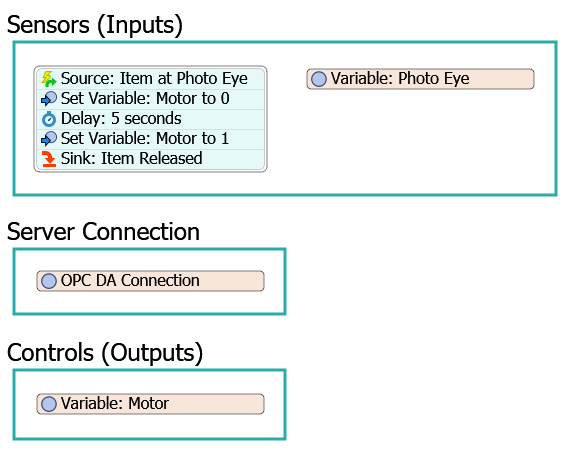Image resolution: width=564 pixels, height=451 pixels.
Task: Click the Delay stopwatch icon
Action: [49, 119]
